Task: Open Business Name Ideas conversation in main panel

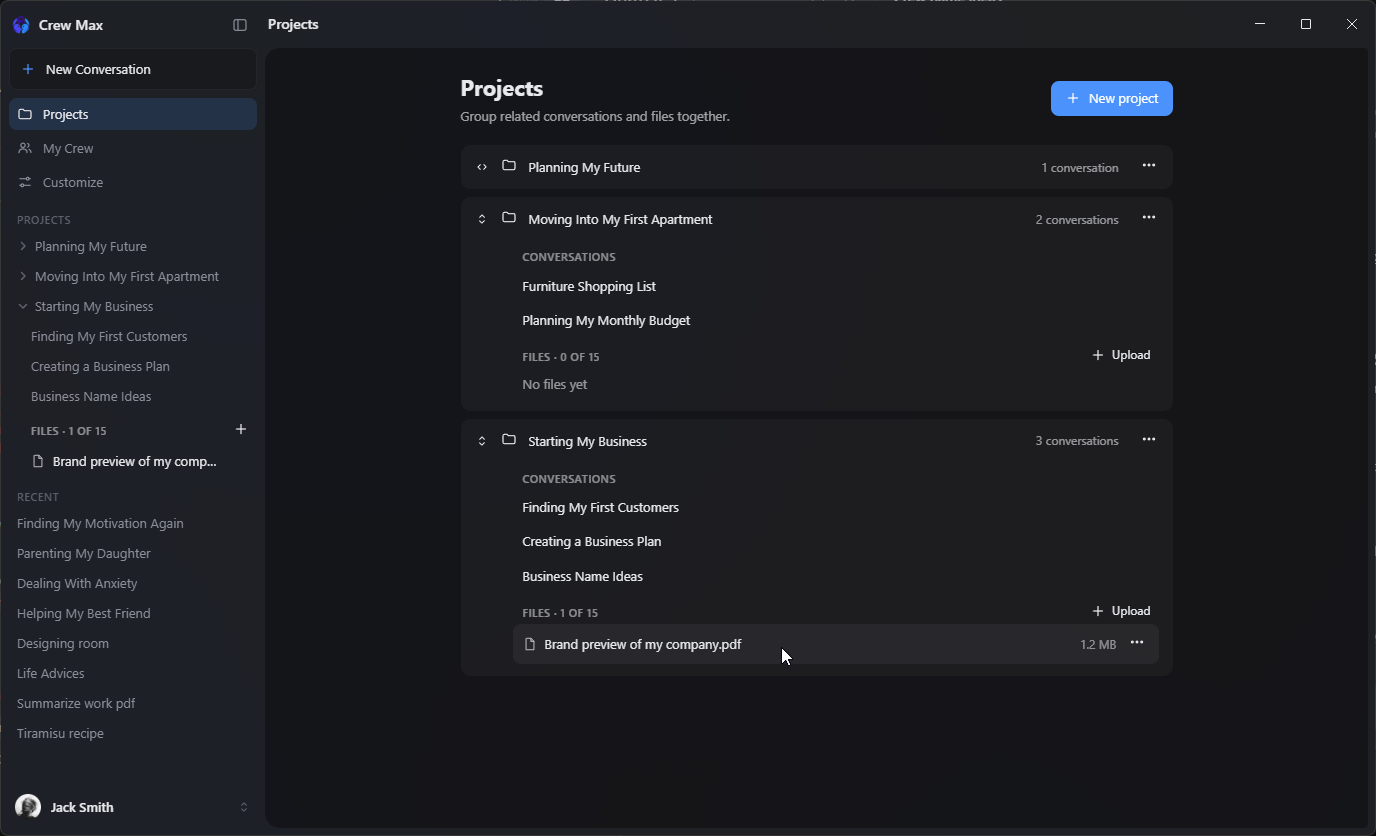Action: coord(582,576)
